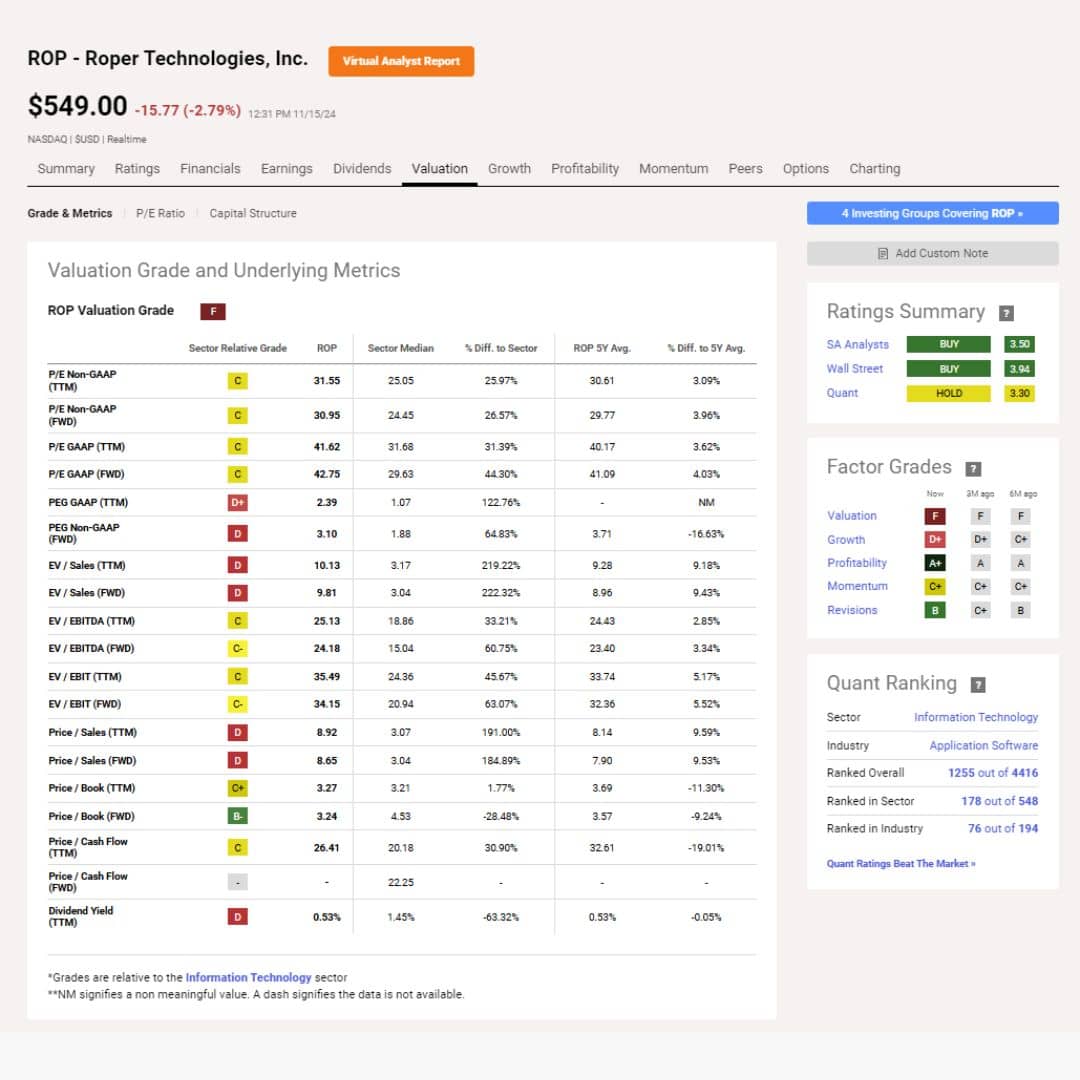Open the Dividends tab

click(362, 169)
